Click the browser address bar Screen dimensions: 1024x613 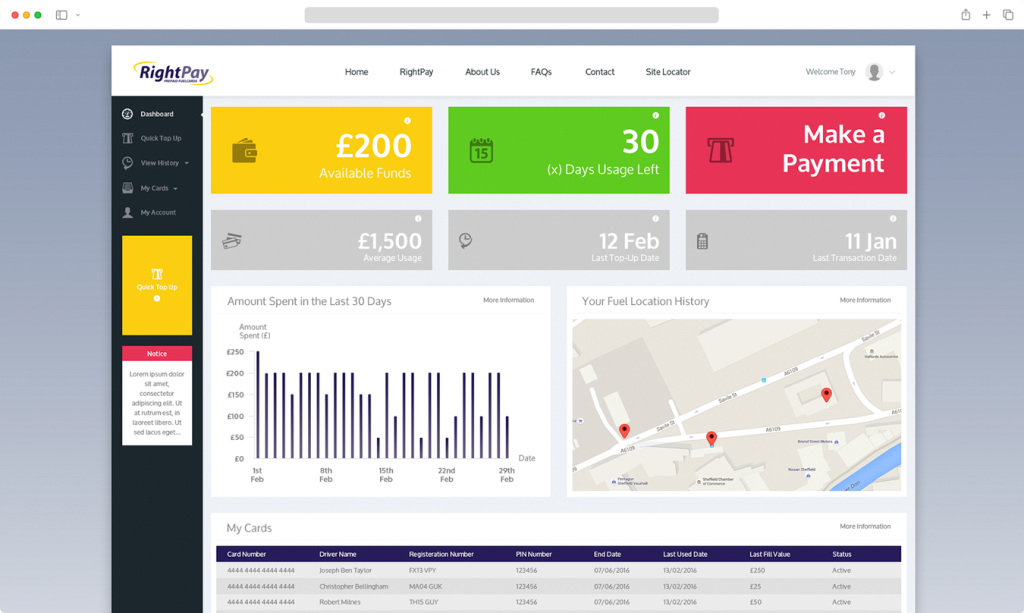pos(511,15)
